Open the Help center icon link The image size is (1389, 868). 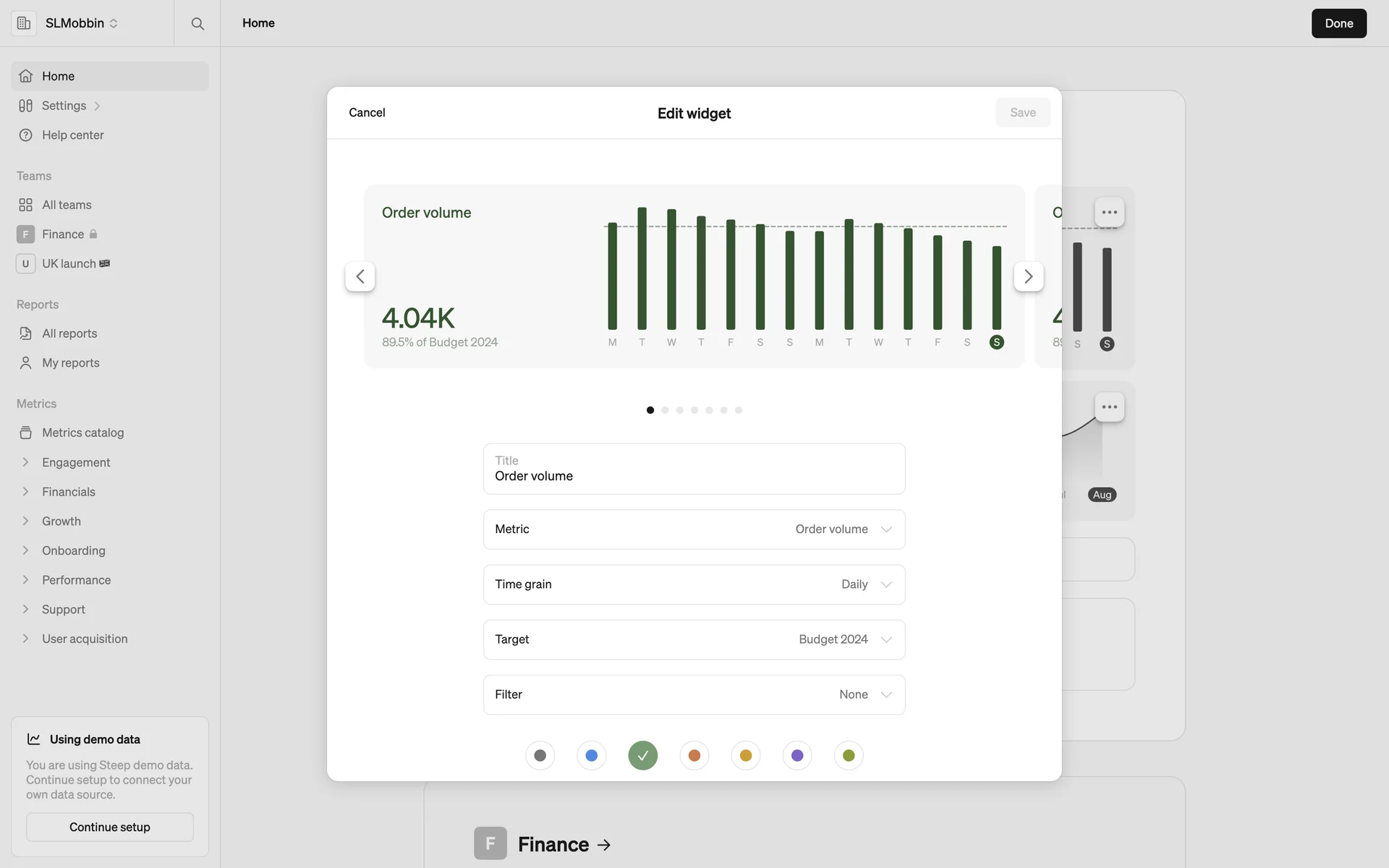26,135
